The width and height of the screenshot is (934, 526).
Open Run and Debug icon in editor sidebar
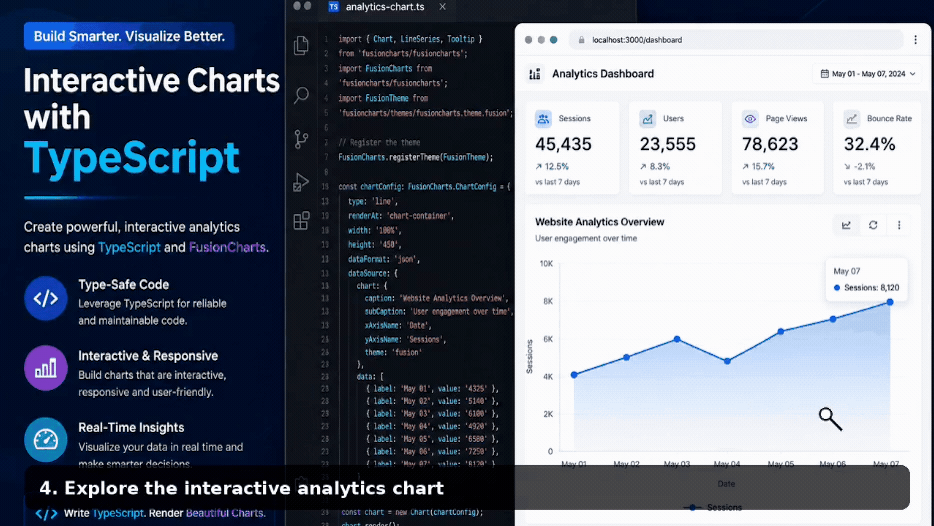[301, 182]
